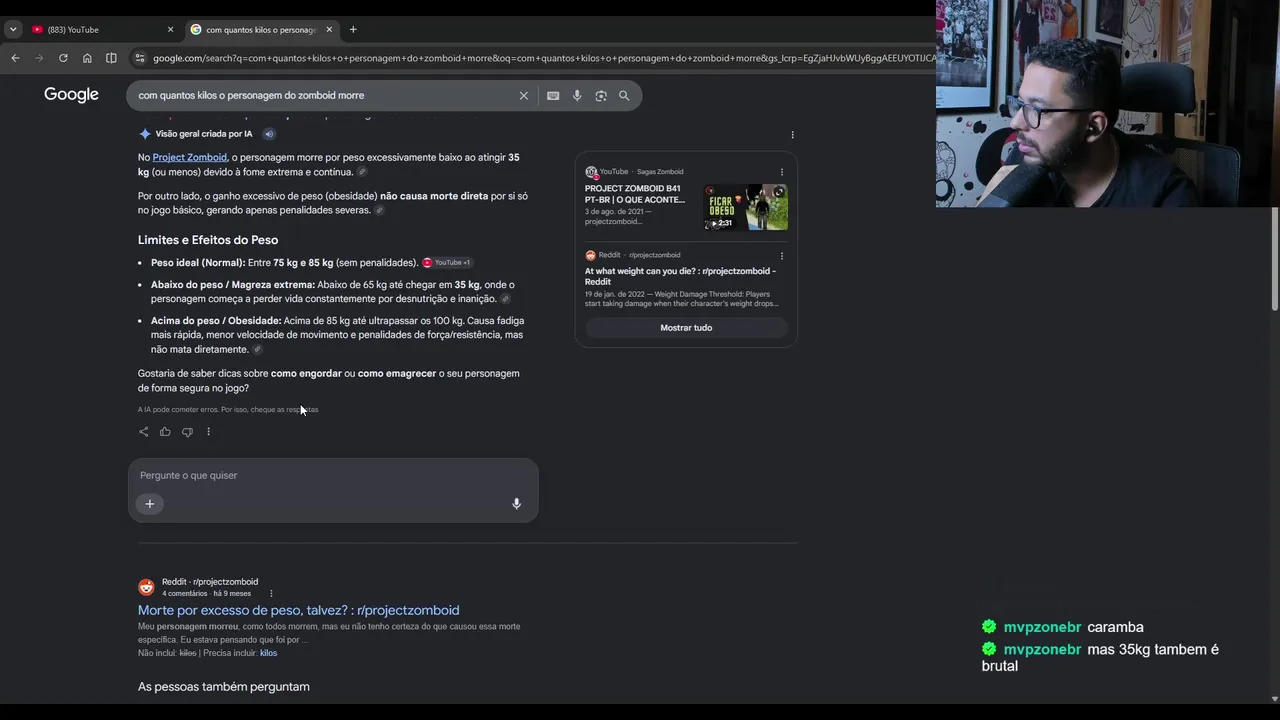The height and width of the screenshot is (720, 1280).
Task: Open the 'YouTube +1' source chip
Action: [x=447, y=263]
